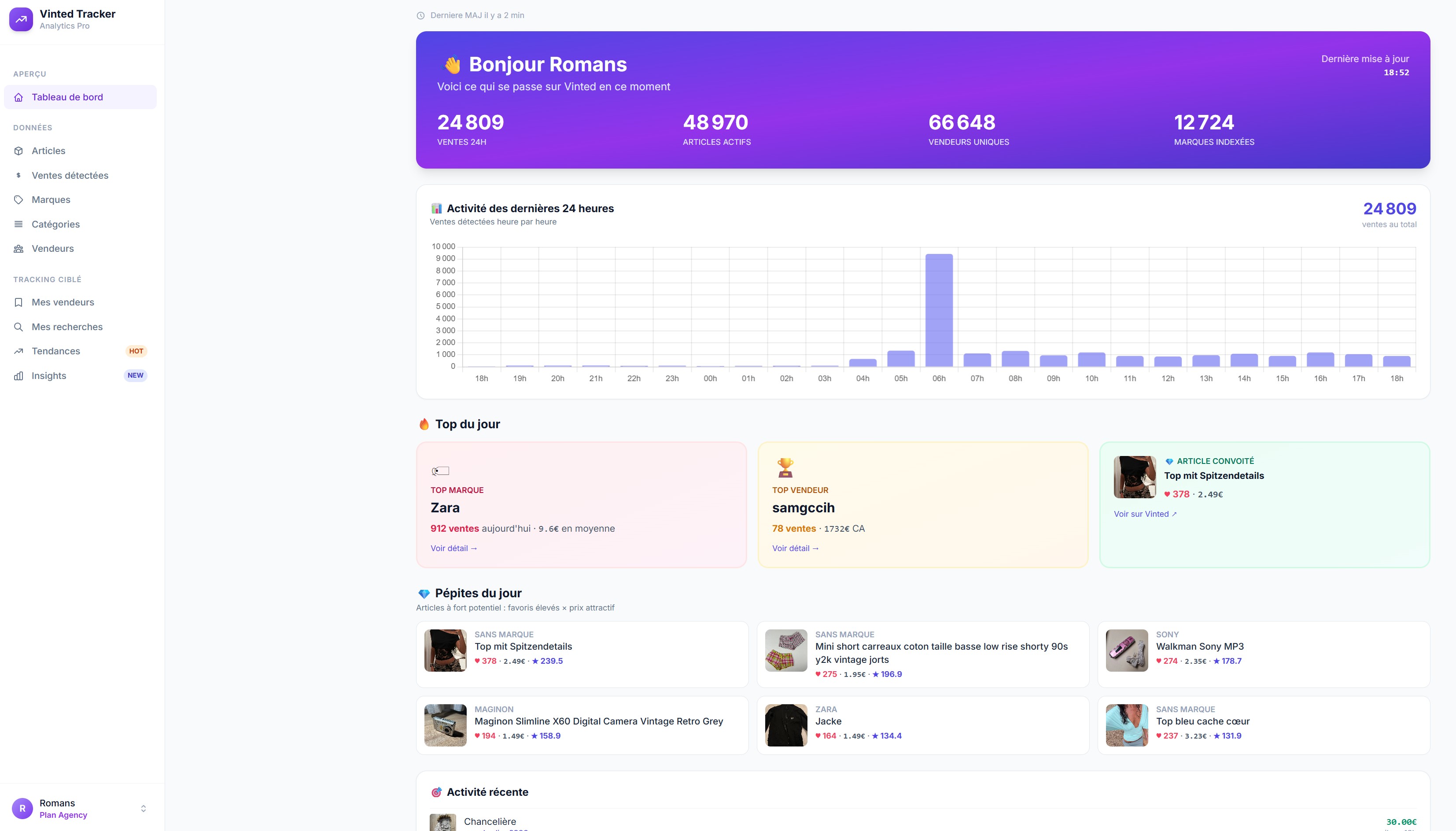Viewport: 1456px width, 831px height.
Task: Expand the Romans account switcher chevron
Action: click(x=143, y=809)
